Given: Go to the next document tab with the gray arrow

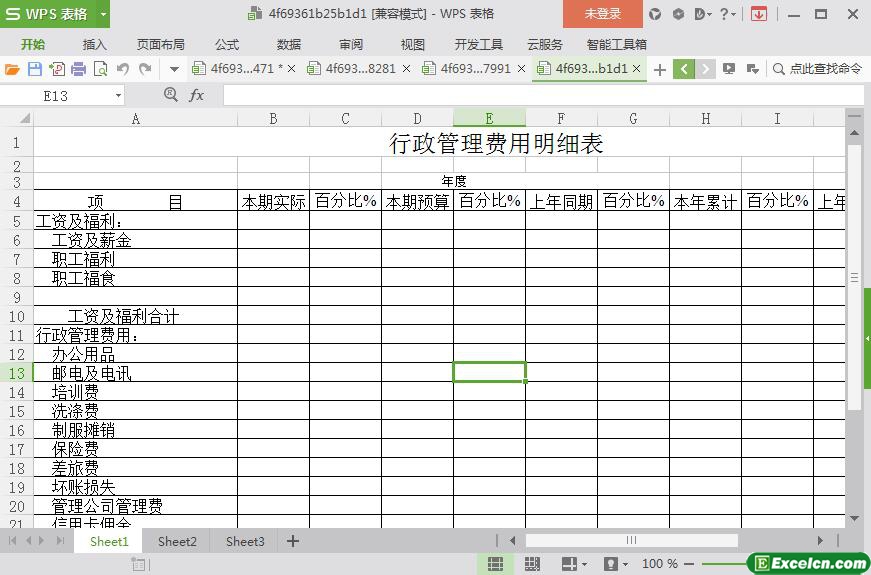Looking at the screenshot, I should click(705, 69).
